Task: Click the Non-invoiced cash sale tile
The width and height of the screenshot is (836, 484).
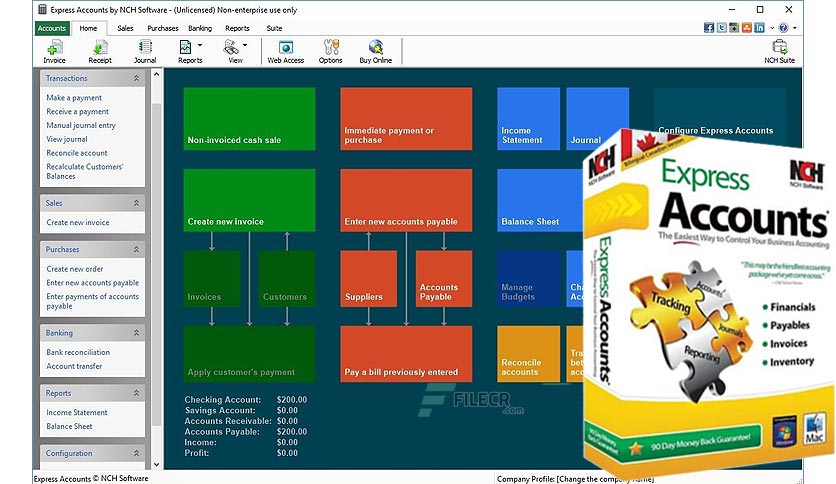Action: point(249,119)
